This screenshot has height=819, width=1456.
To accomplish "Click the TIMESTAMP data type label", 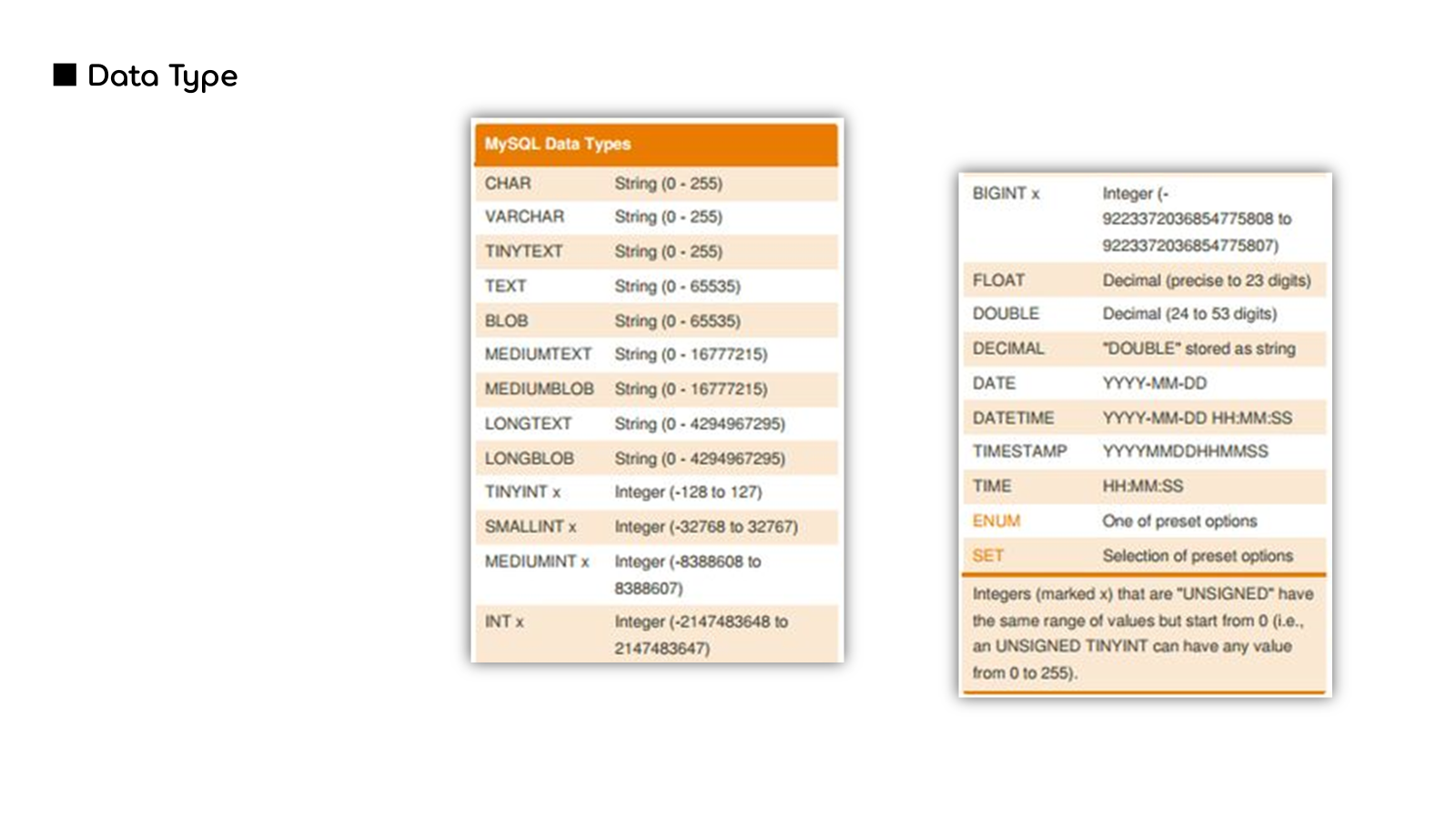I will pos(1019,450).
